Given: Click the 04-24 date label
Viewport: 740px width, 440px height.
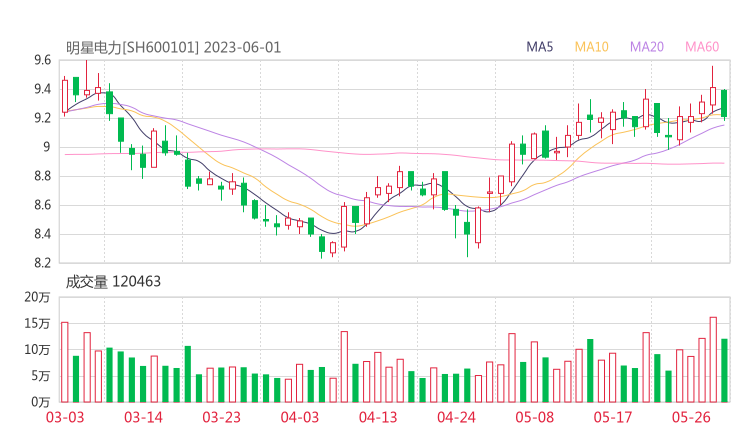Looking at the screenshot, I should [x=456, y=417].
